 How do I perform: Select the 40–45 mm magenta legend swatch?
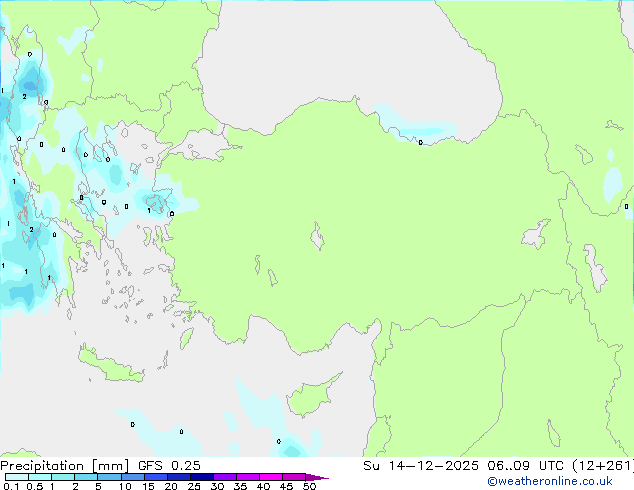[271, 477]
